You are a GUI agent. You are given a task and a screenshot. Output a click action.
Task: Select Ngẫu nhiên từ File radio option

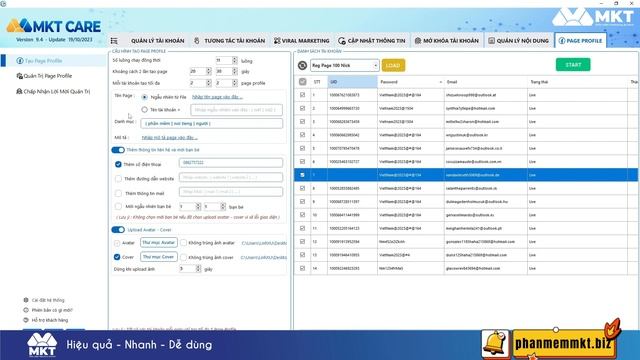tap(144, 97)
